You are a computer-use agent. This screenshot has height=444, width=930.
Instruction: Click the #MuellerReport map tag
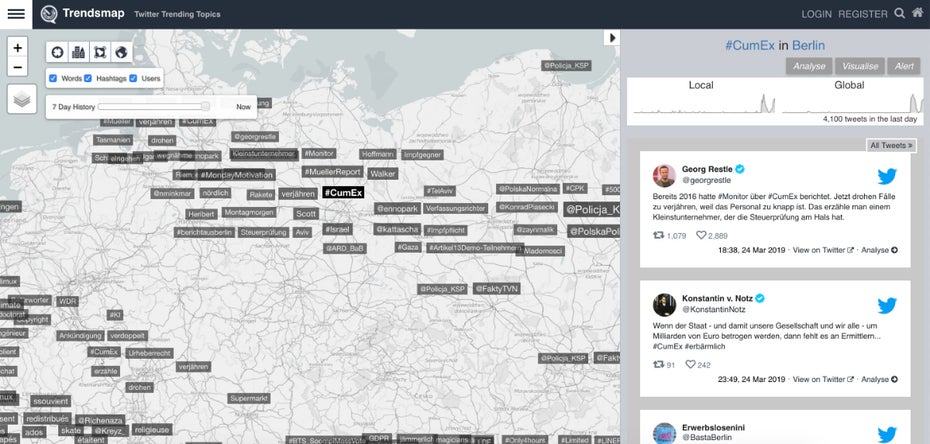coord(332,172)
